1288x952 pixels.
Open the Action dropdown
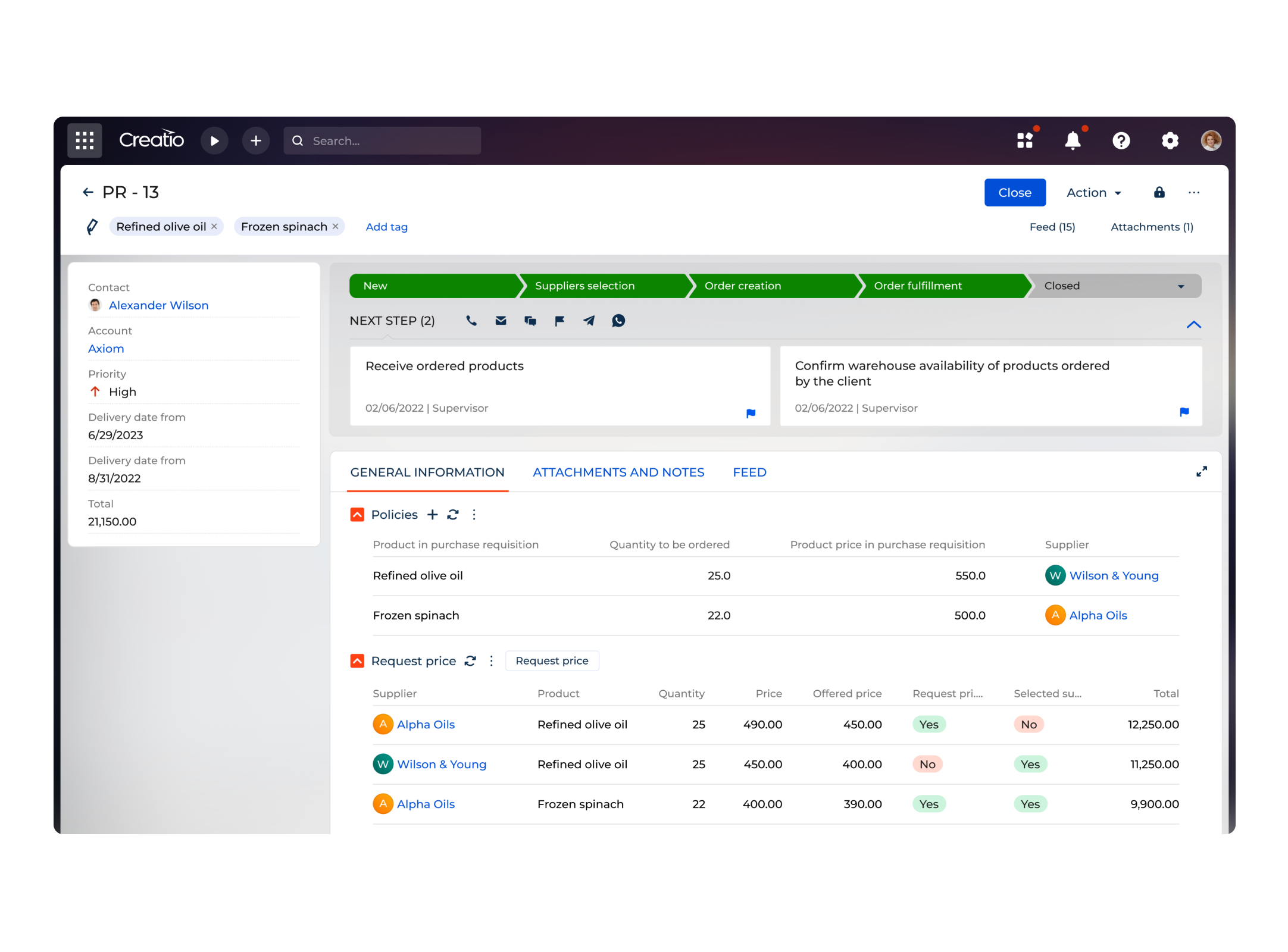[x=1093, y=192]
